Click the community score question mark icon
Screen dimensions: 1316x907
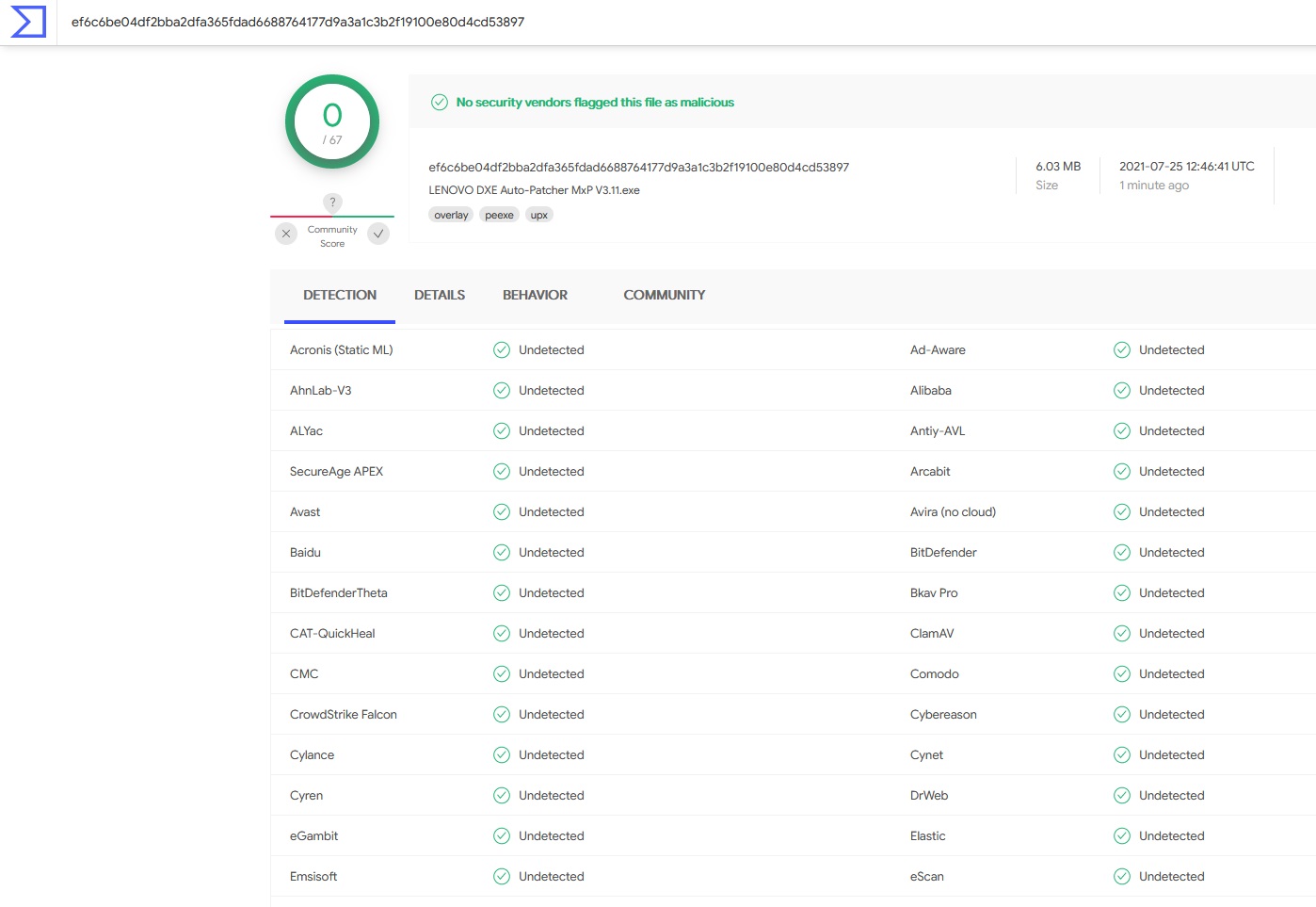tap(332, 202)
